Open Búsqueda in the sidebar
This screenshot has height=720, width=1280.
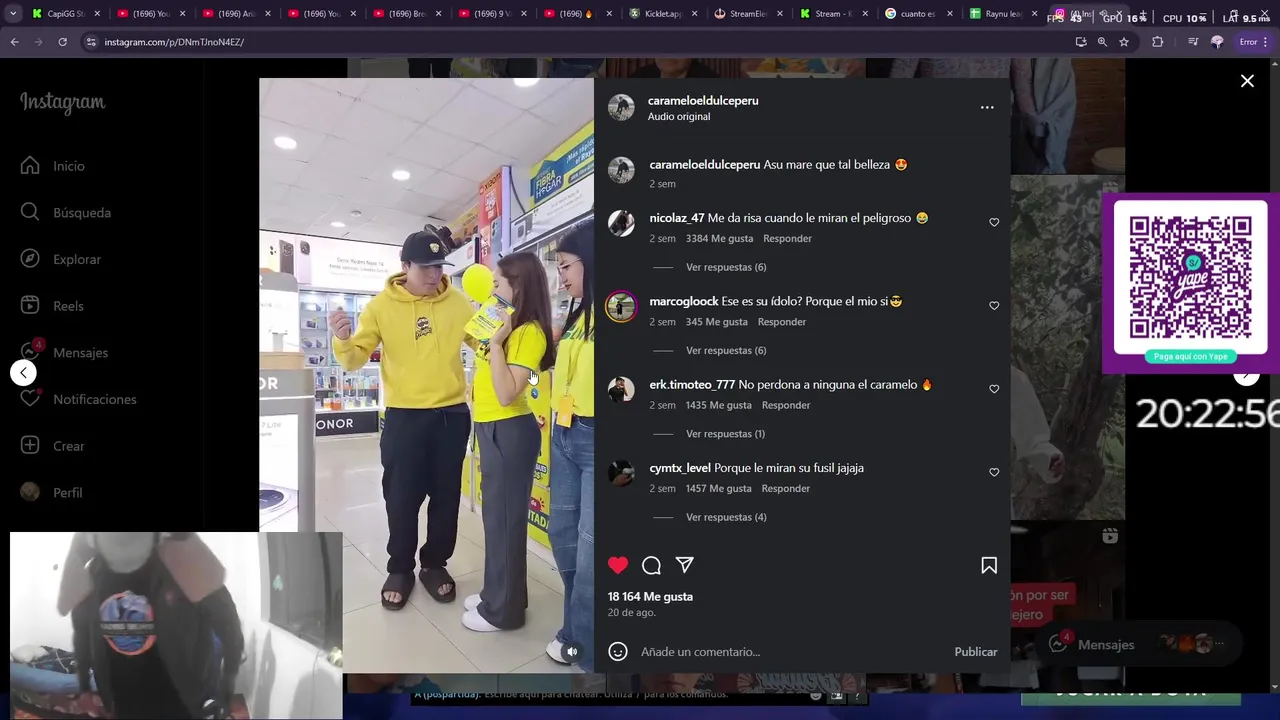click(67, 212)
